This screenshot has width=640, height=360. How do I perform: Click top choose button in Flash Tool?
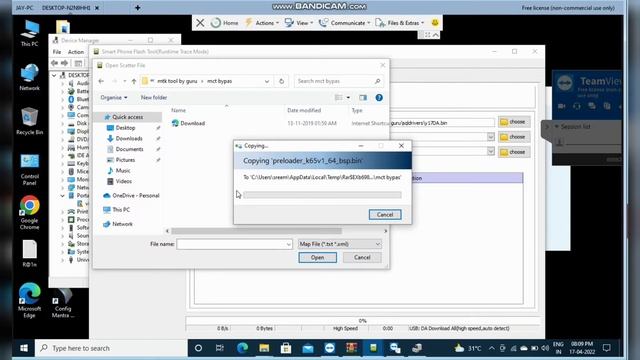(514, 122)
